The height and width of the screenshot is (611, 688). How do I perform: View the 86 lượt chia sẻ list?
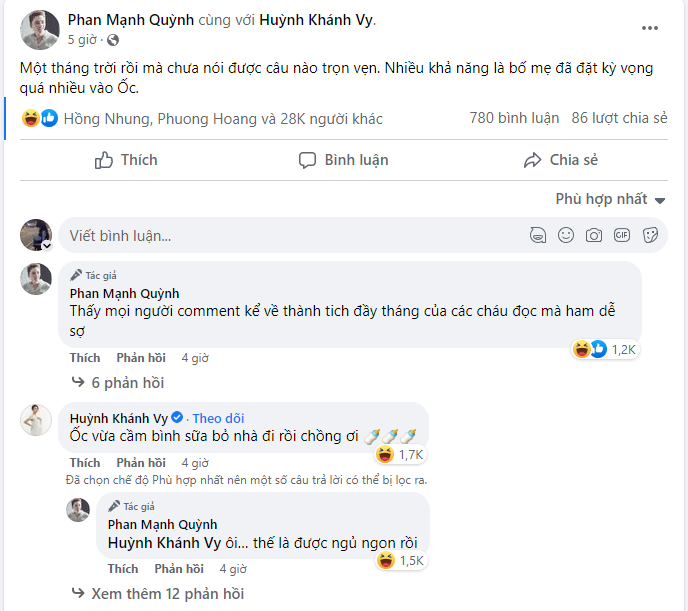619,118
